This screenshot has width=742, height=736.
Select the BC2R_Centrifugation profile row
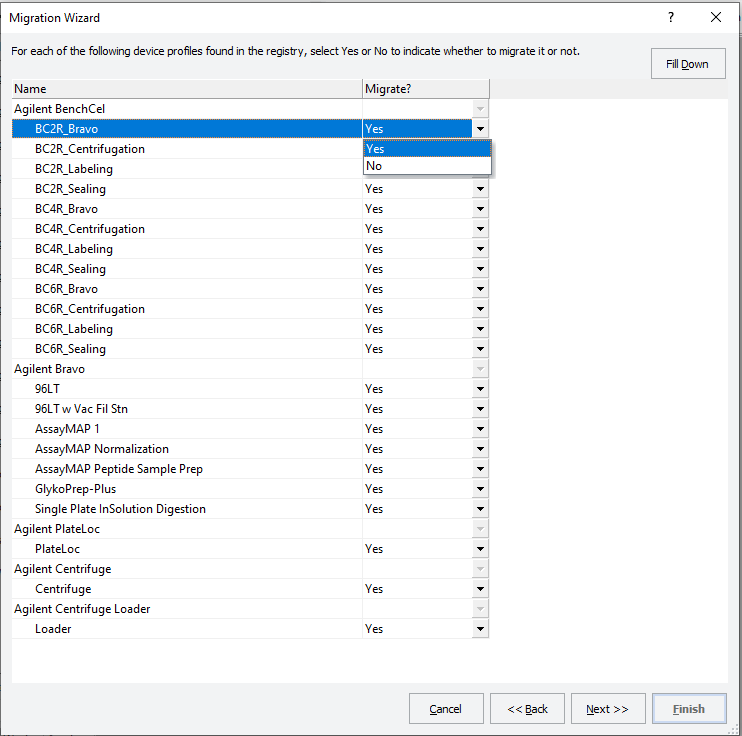click(187, 149)
